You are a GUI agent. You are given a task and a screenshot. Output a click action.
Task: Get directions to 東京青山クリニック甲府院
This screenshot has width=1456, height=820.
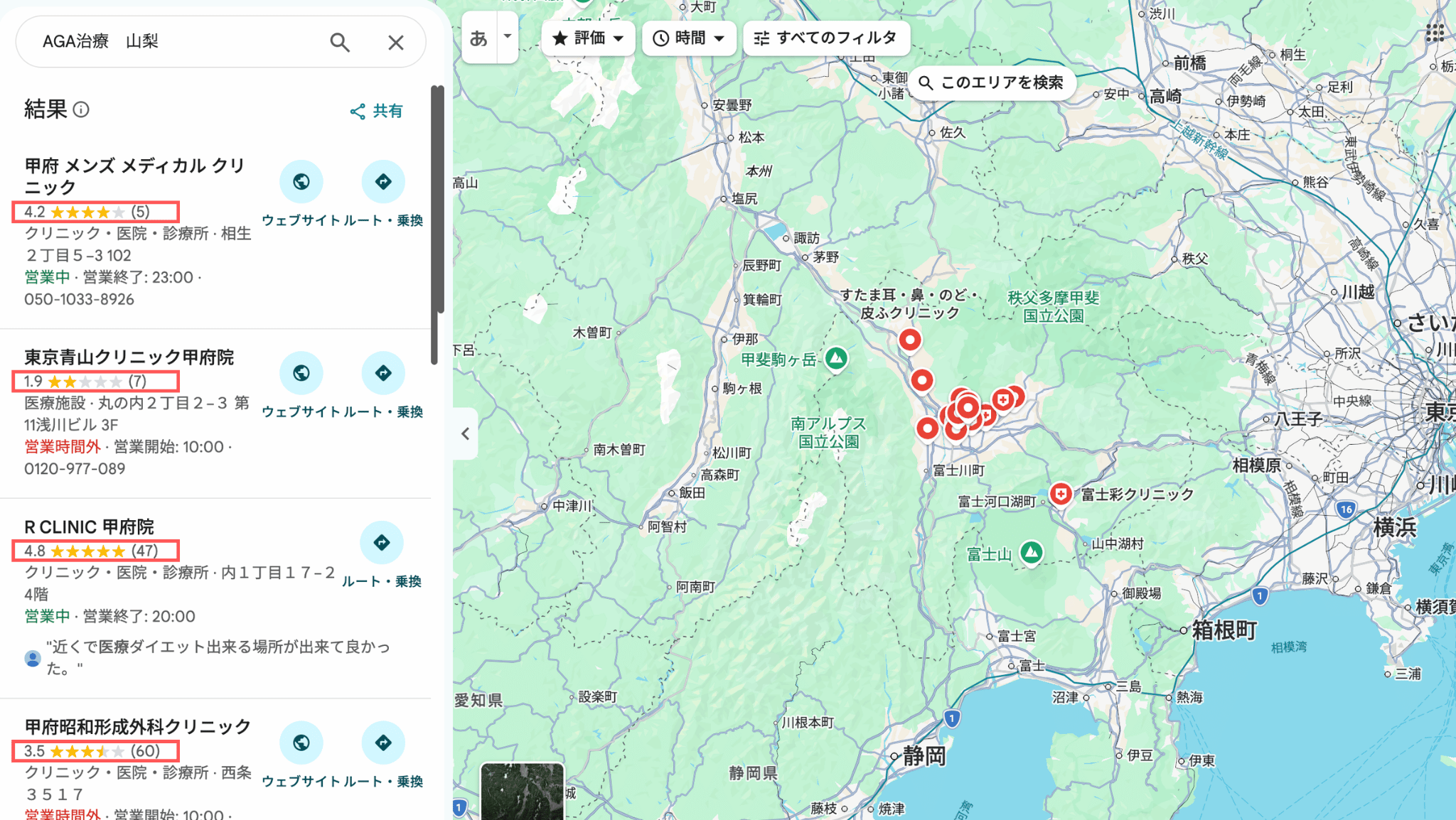tap(383, 373)
